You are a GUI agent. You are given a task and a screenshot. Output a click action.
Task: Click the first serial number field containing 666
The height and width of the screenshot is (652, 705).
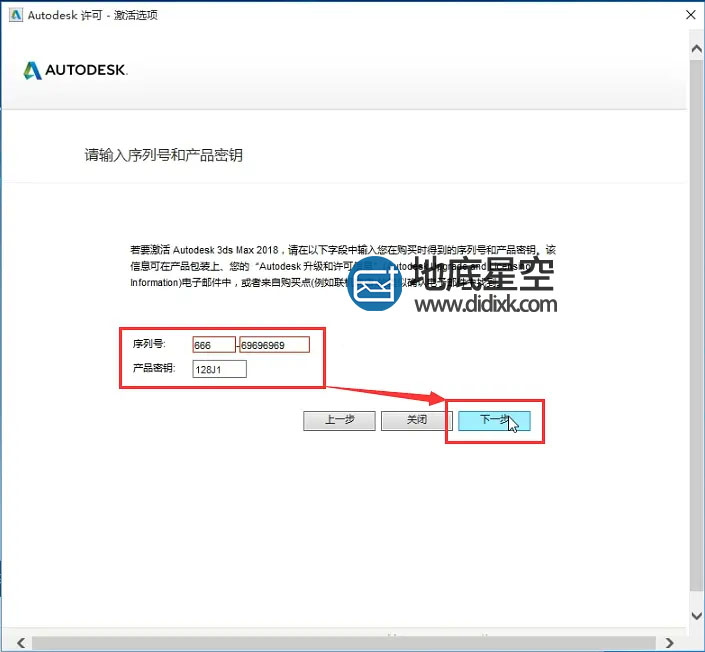214,345
